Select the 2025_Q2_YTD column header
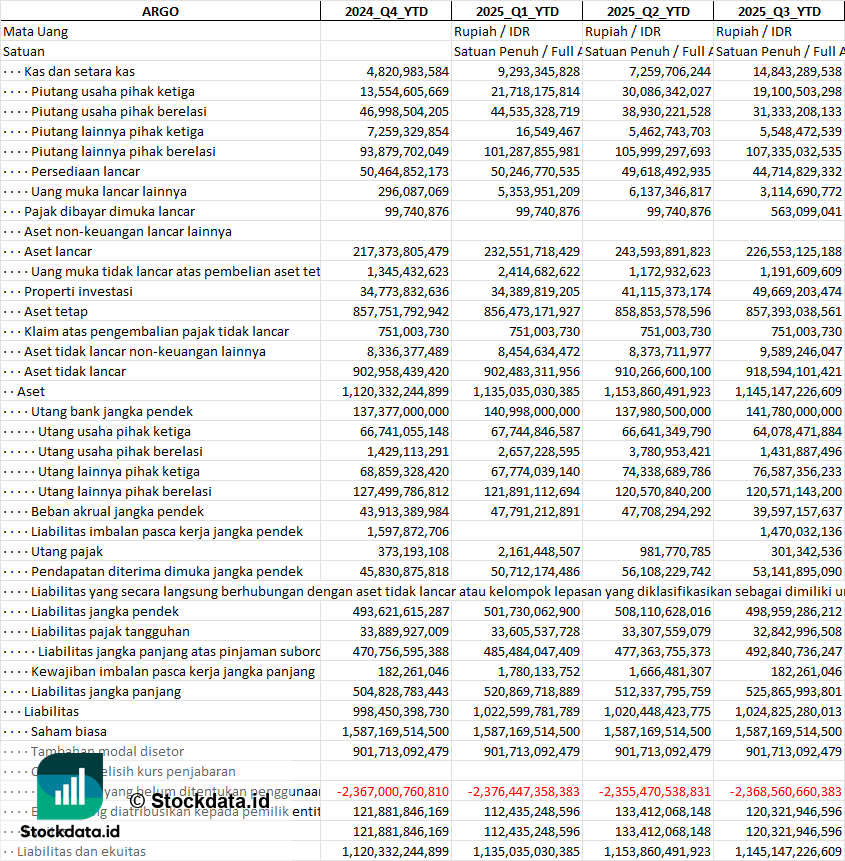 (x=648, y=12)
